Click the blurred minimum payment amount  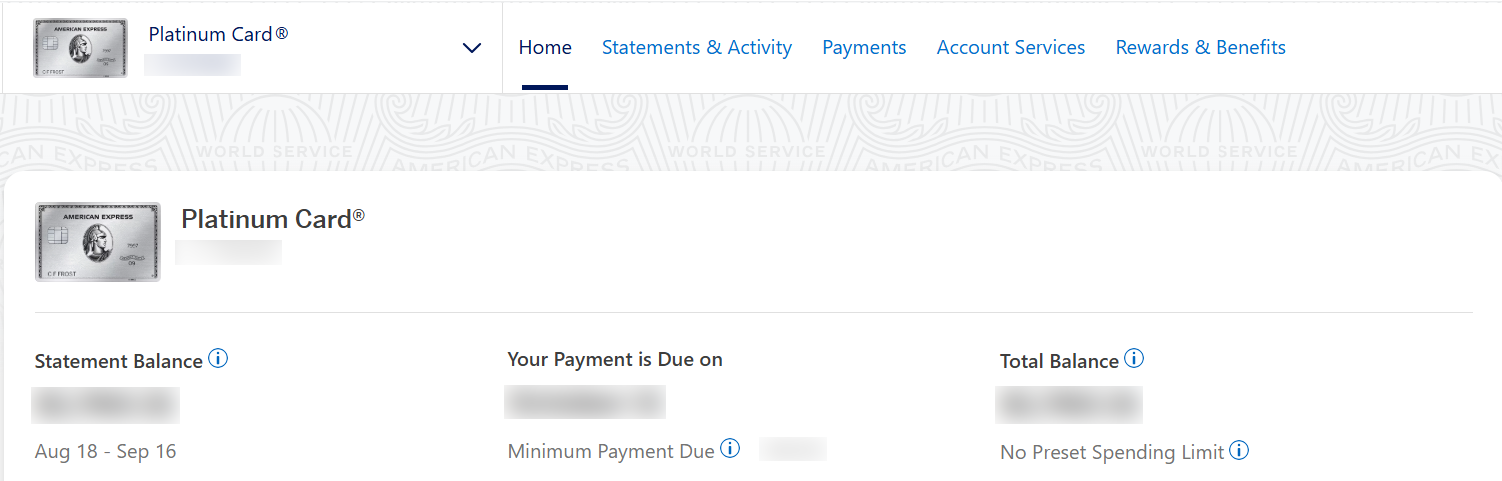[x=792, y=449]
